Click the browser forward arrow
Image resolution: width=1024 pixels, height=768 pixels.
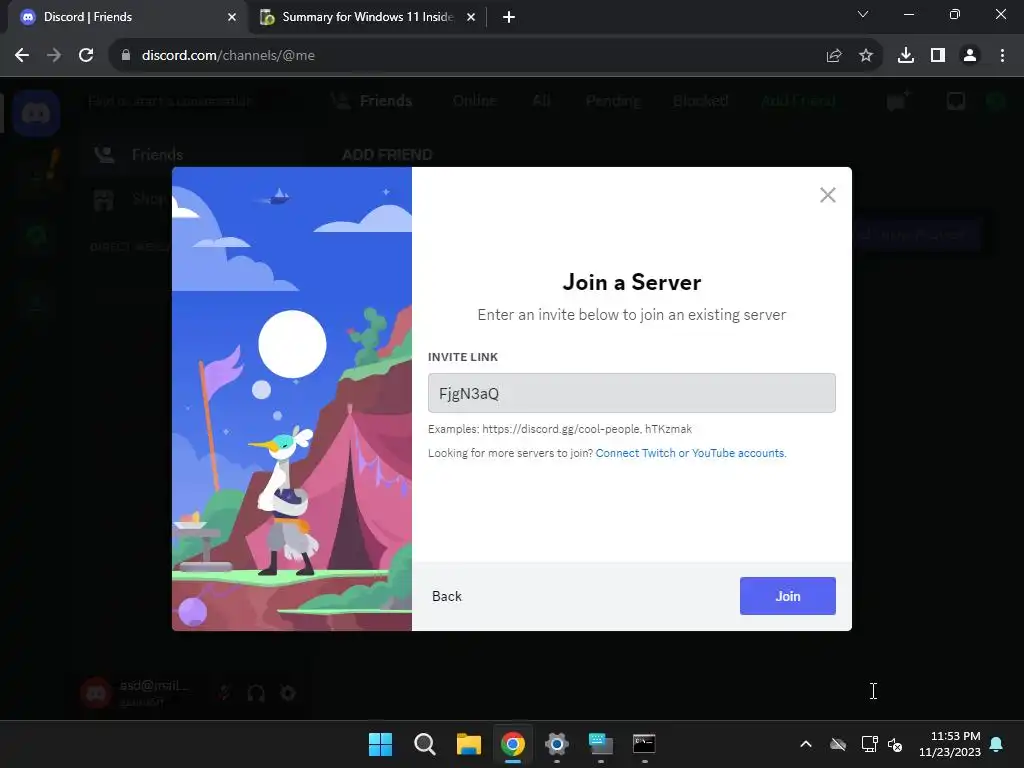(54, 56)
